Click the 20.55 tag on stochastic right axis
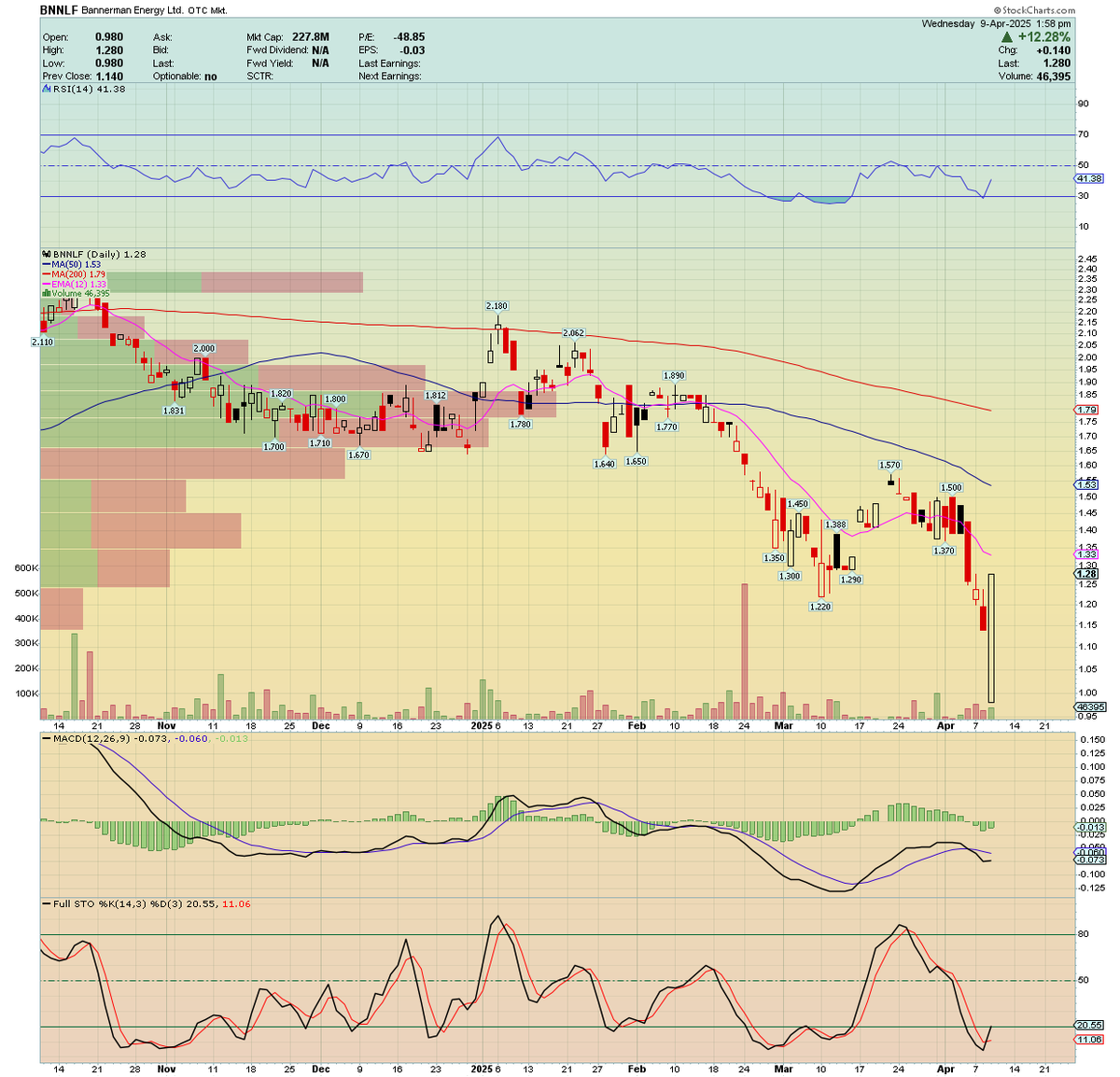The height and width of the screenshot is (1077, 1120). 1089,1025
